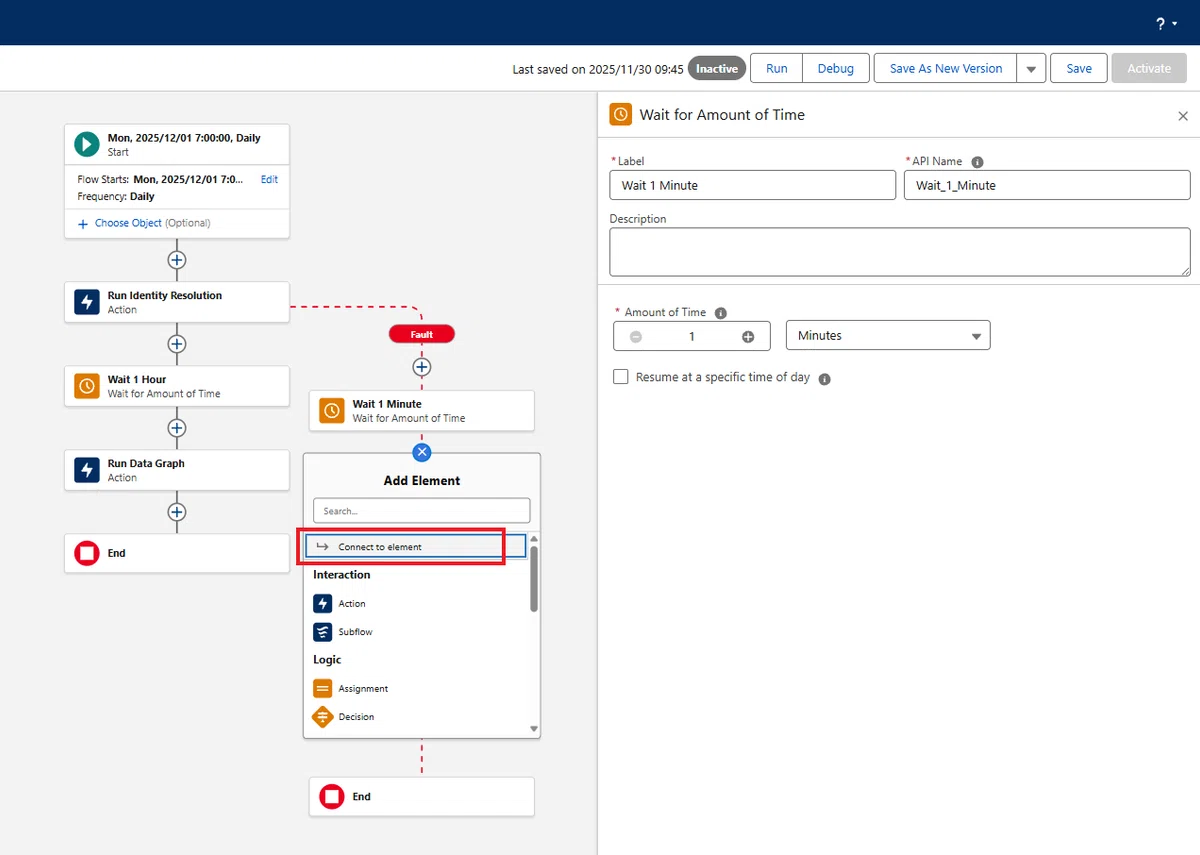Choose Assignment in the Add Element list

tap(363, 689)
